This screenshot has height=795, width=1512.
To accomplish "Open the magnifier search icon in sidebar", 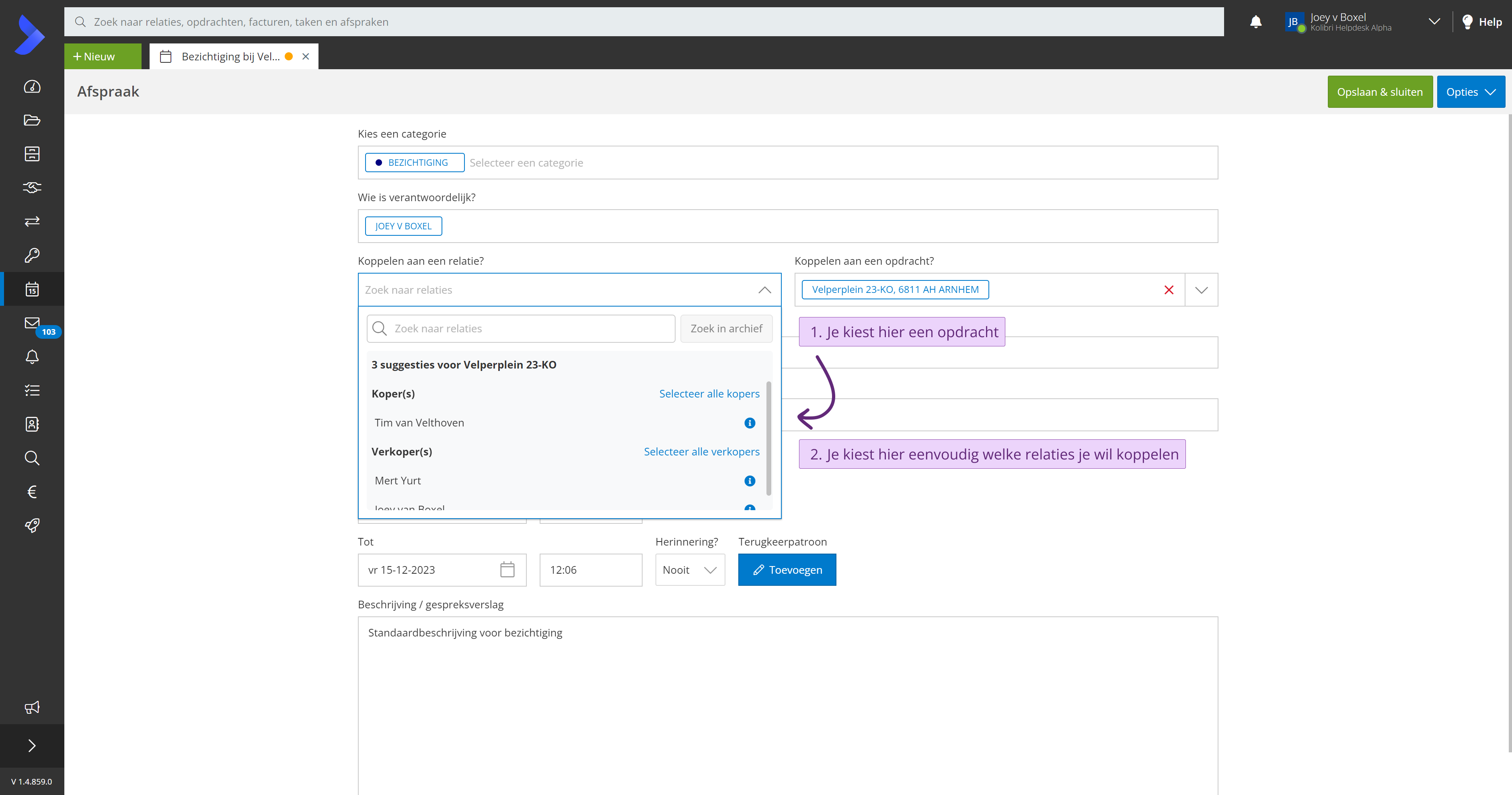I will (32, 458).
